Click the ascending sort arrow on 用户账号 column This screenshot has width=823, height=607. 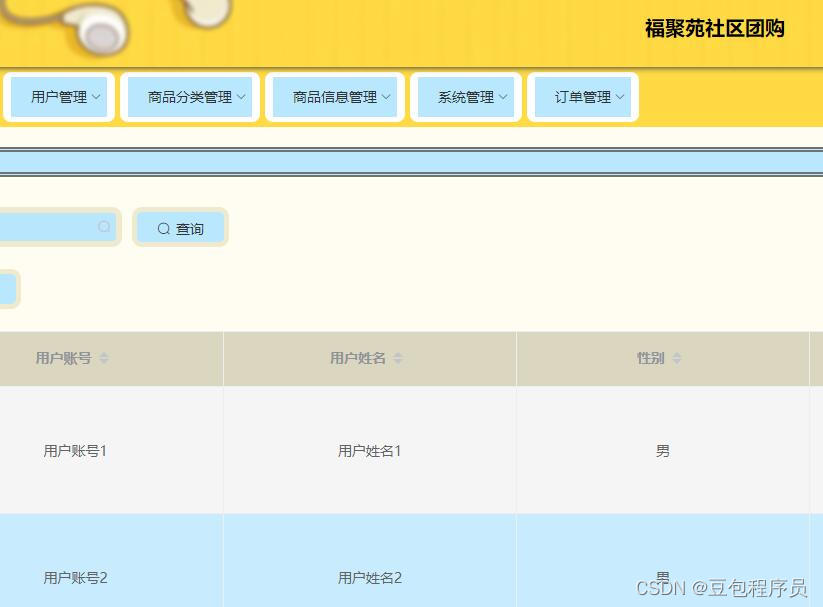(x=103, y=354)
